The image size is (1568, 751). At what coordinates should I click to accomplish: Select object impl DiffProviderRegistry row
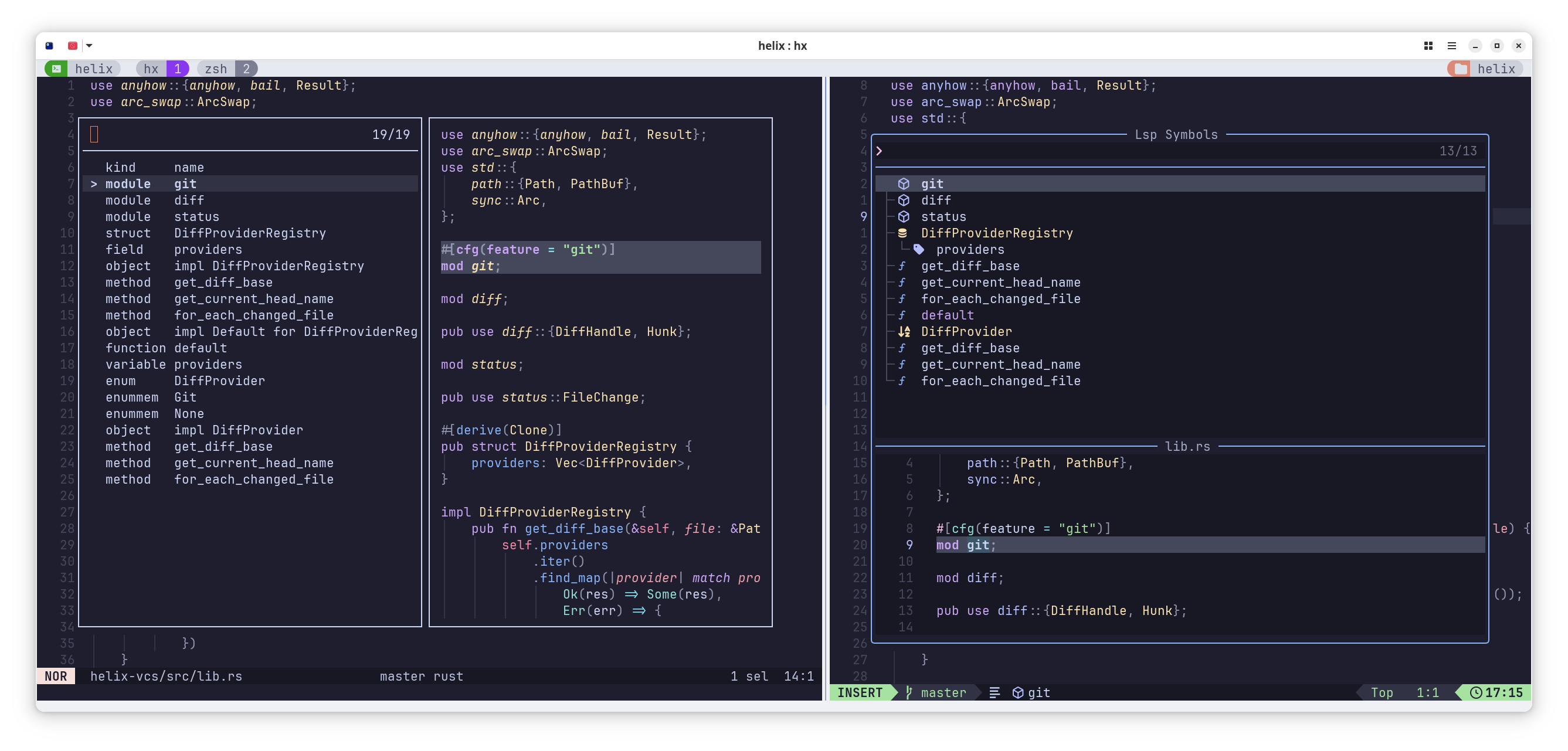pyautogui.click(x=251, y=266)
